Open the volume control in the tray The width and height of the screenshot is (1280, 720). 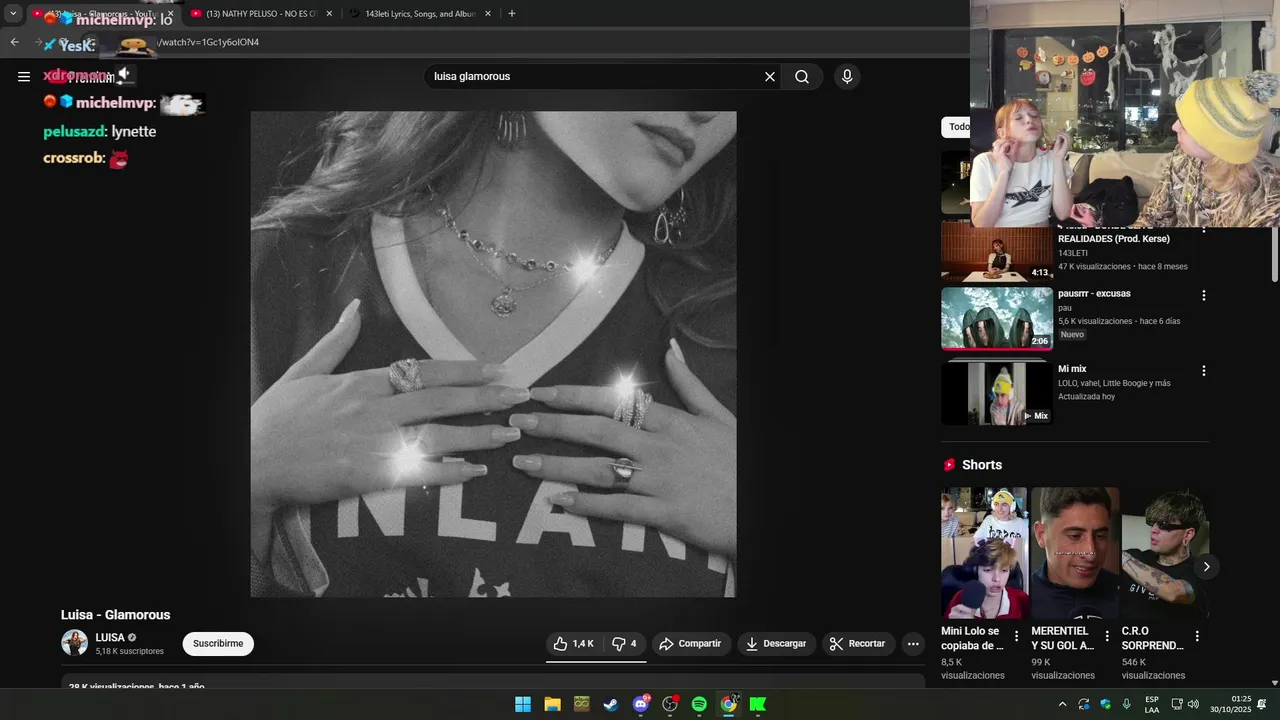(x=1193, y=704)
